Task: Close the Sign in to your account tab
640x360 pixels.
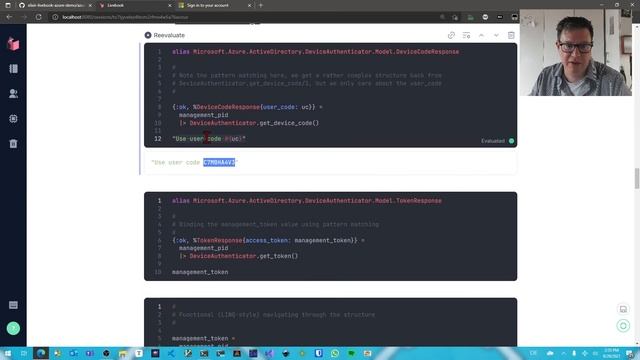Action: point(249,5)
